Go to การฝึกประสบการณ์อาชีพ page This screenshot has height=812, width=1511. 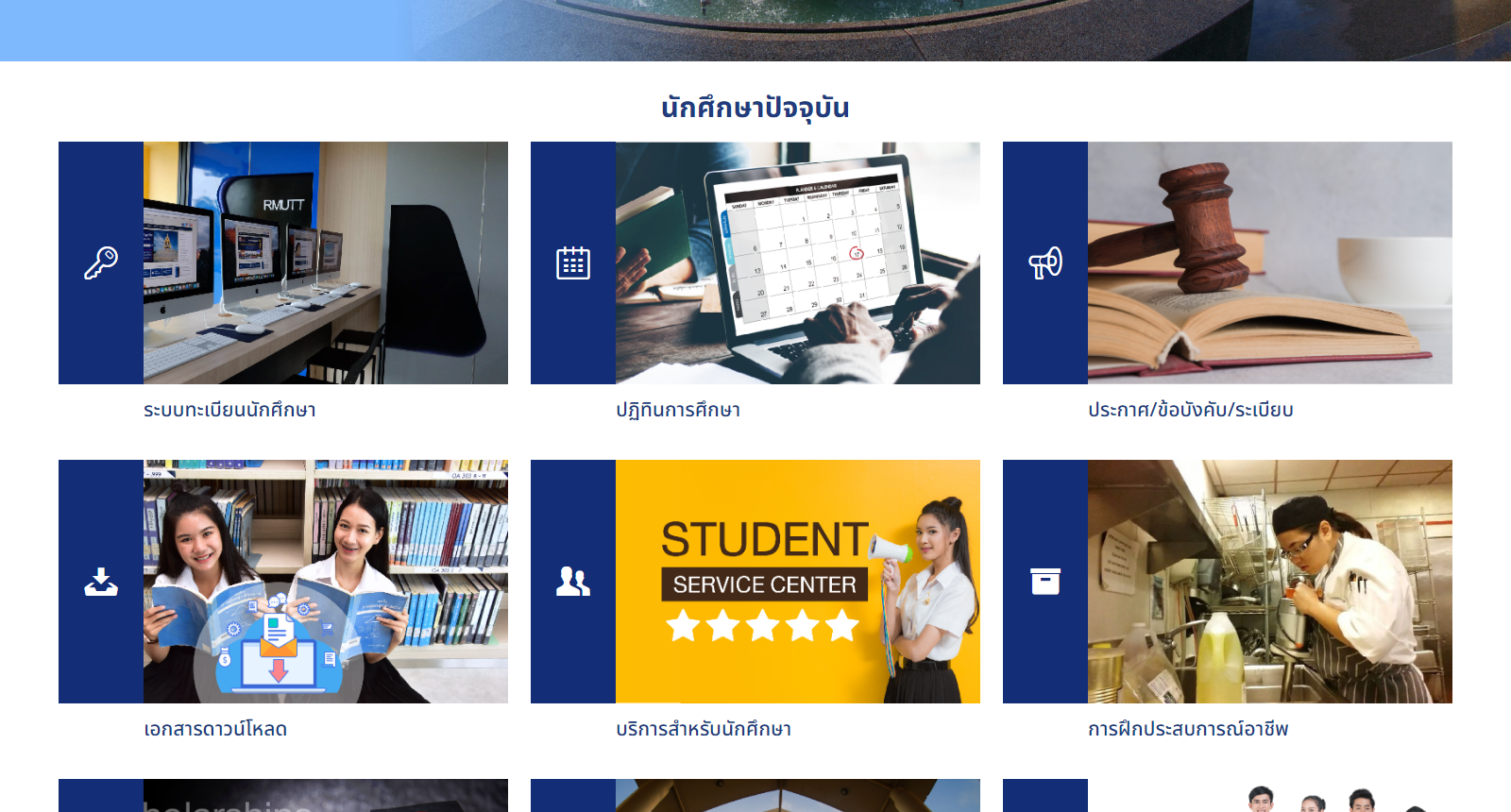[x=1188, y=729]
